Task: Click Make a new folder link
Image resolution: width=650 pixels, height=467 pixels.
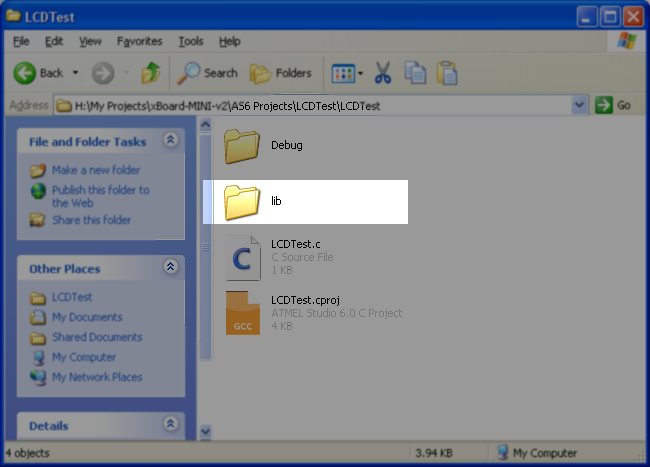Action: 96,170
